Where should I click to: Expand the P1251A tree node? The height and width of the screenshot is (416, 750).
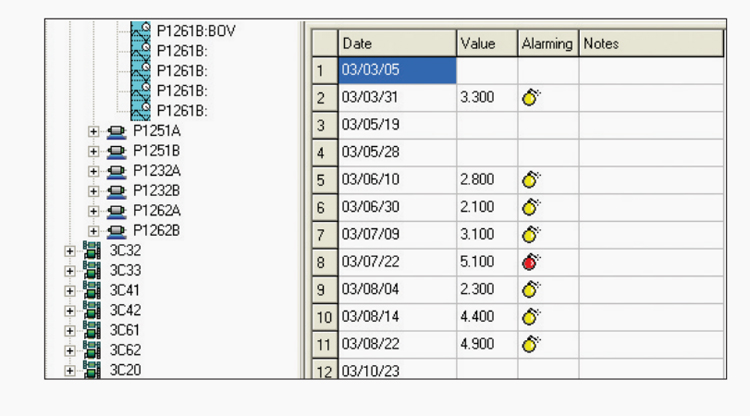tap(94, 131)
